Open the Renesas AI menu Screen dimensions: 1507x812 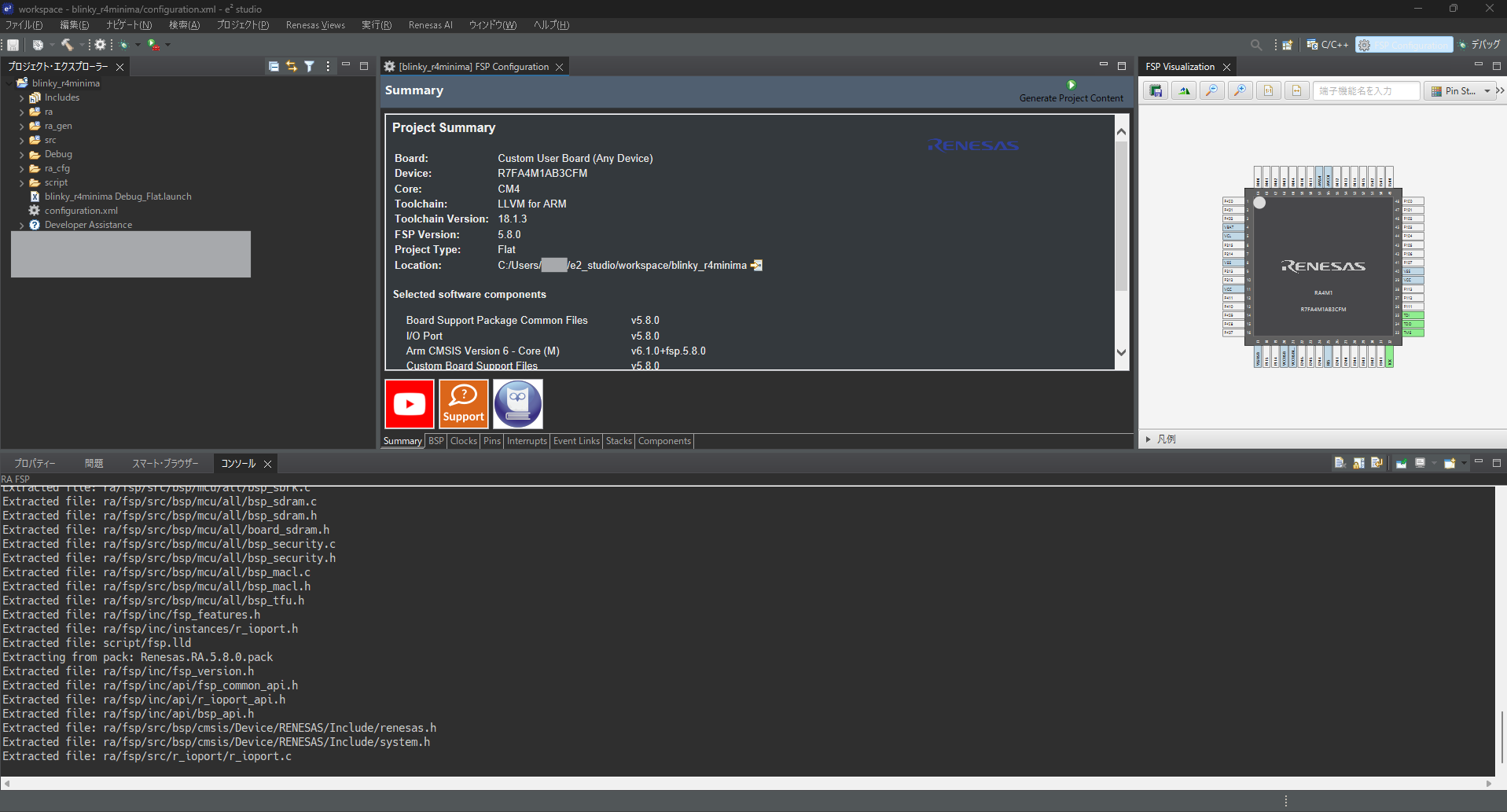click(430, 25)
